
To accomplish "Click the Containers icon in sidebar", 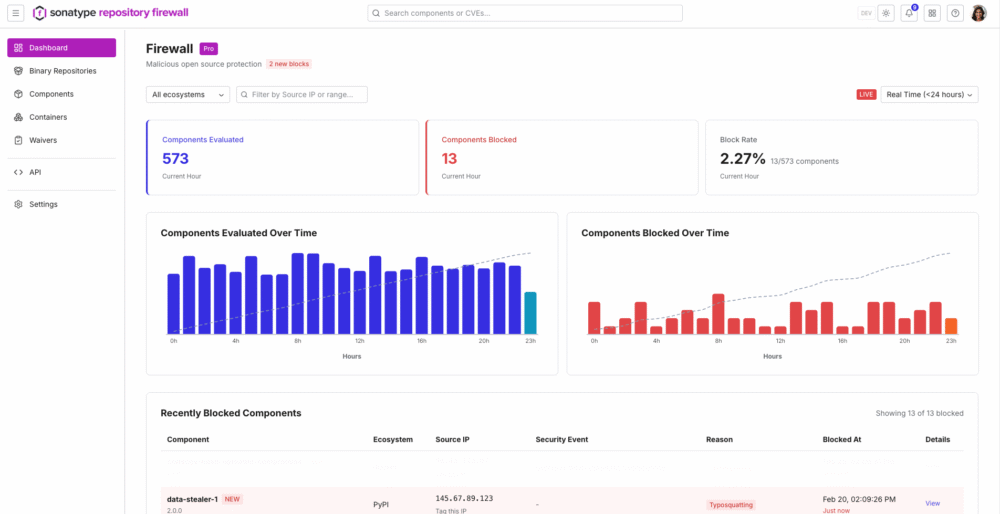I will point(18,117).
